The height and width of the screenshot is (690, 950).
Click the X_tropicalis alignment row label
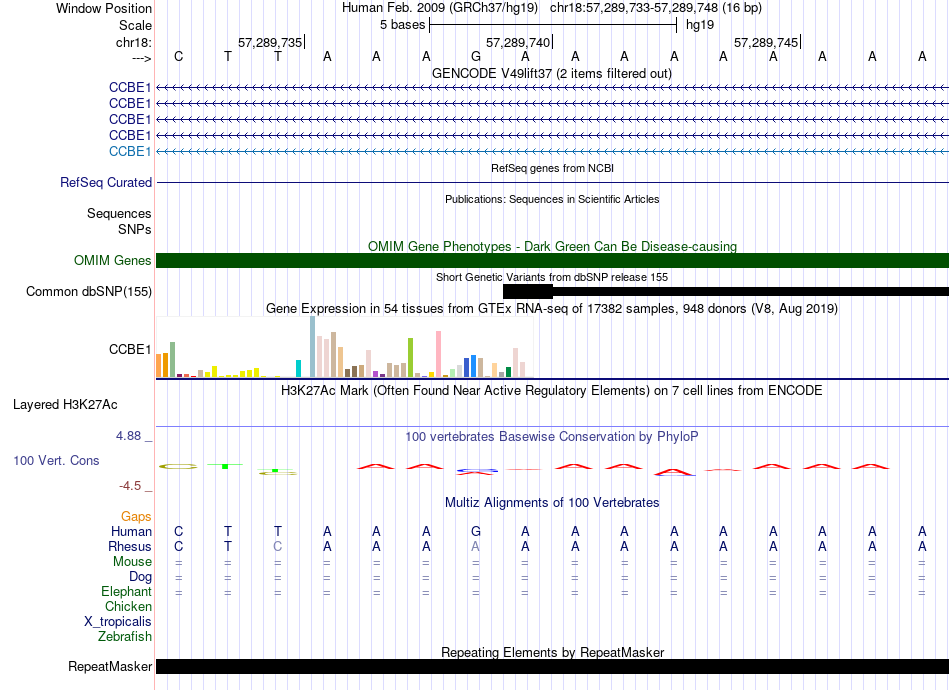tap(118, 622)
